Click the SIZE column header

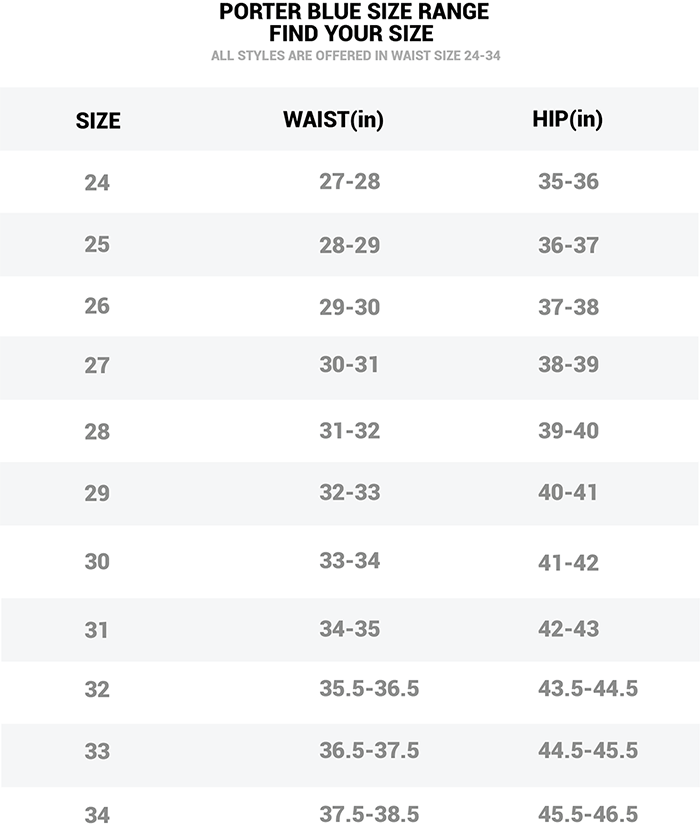(98, 121)
